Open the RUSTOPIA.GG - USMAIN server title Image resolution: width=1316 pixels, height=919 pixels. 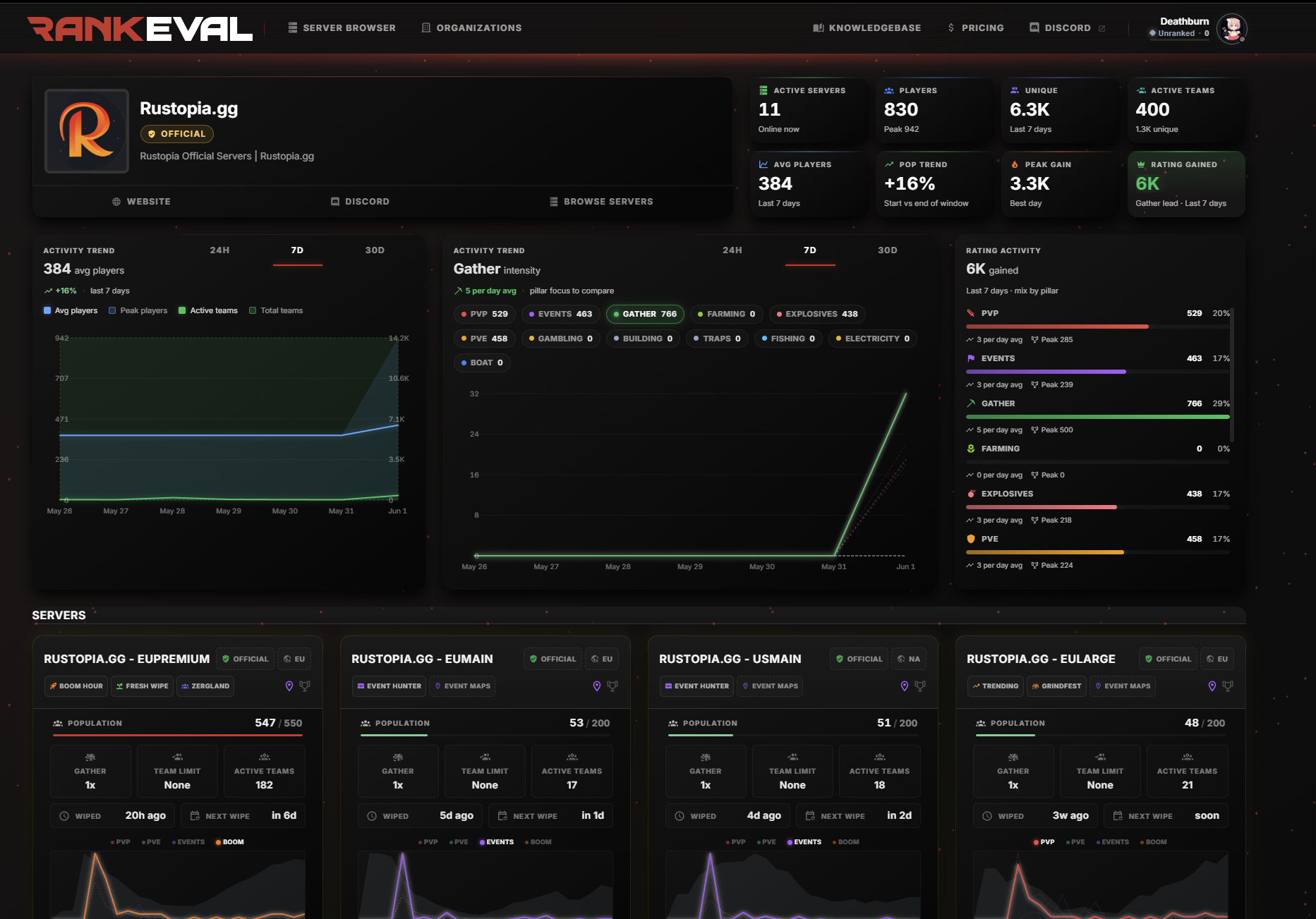tap(730, 659)
